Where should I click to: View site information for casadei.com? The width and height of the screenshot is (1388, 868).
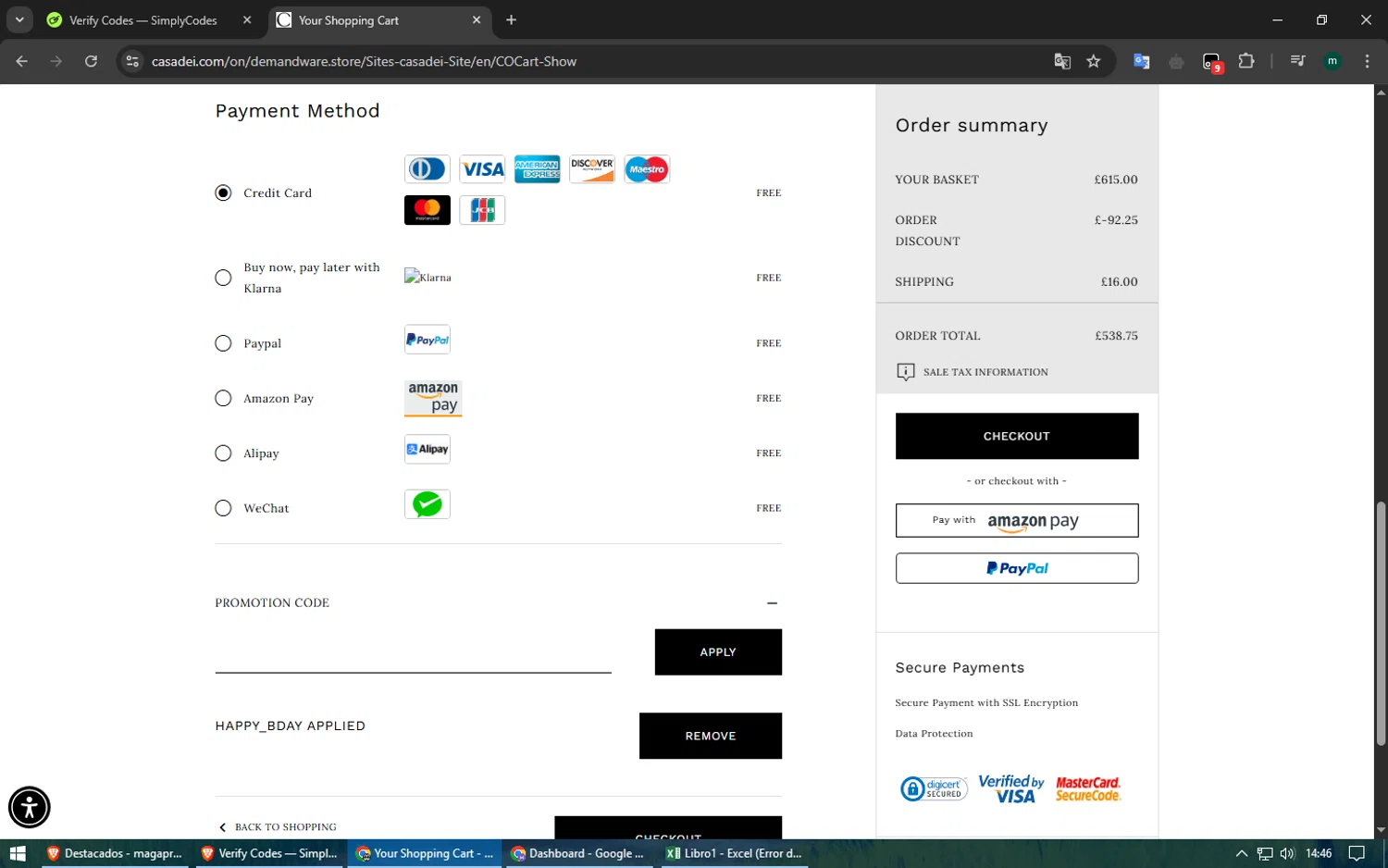click(132, 61)
